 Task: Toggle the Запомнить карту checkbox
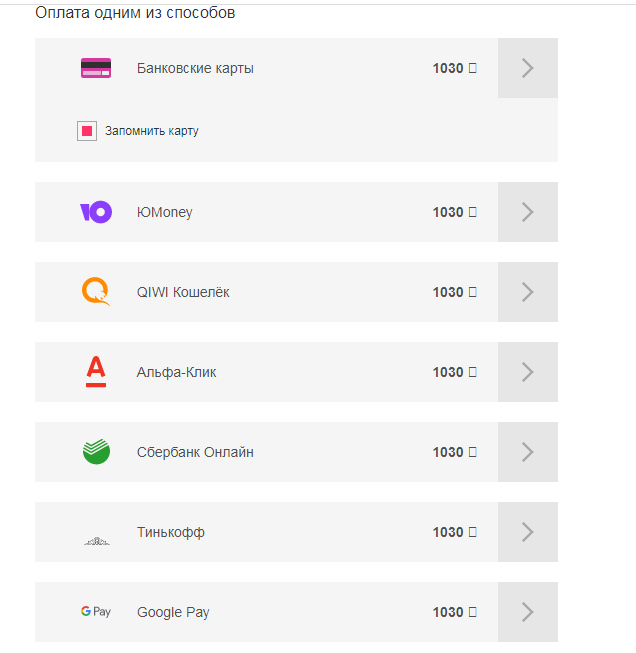pyautogui.click(x=87, y=131)
